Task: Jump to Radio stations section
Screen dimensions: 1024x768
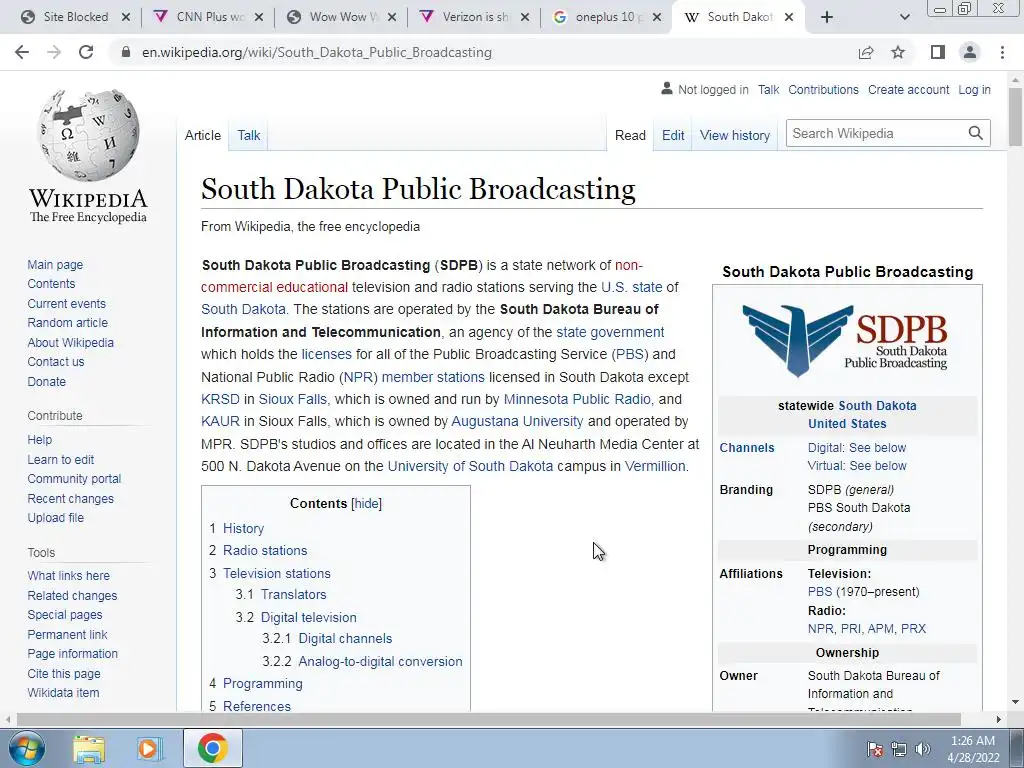Action: pos(265,551)
